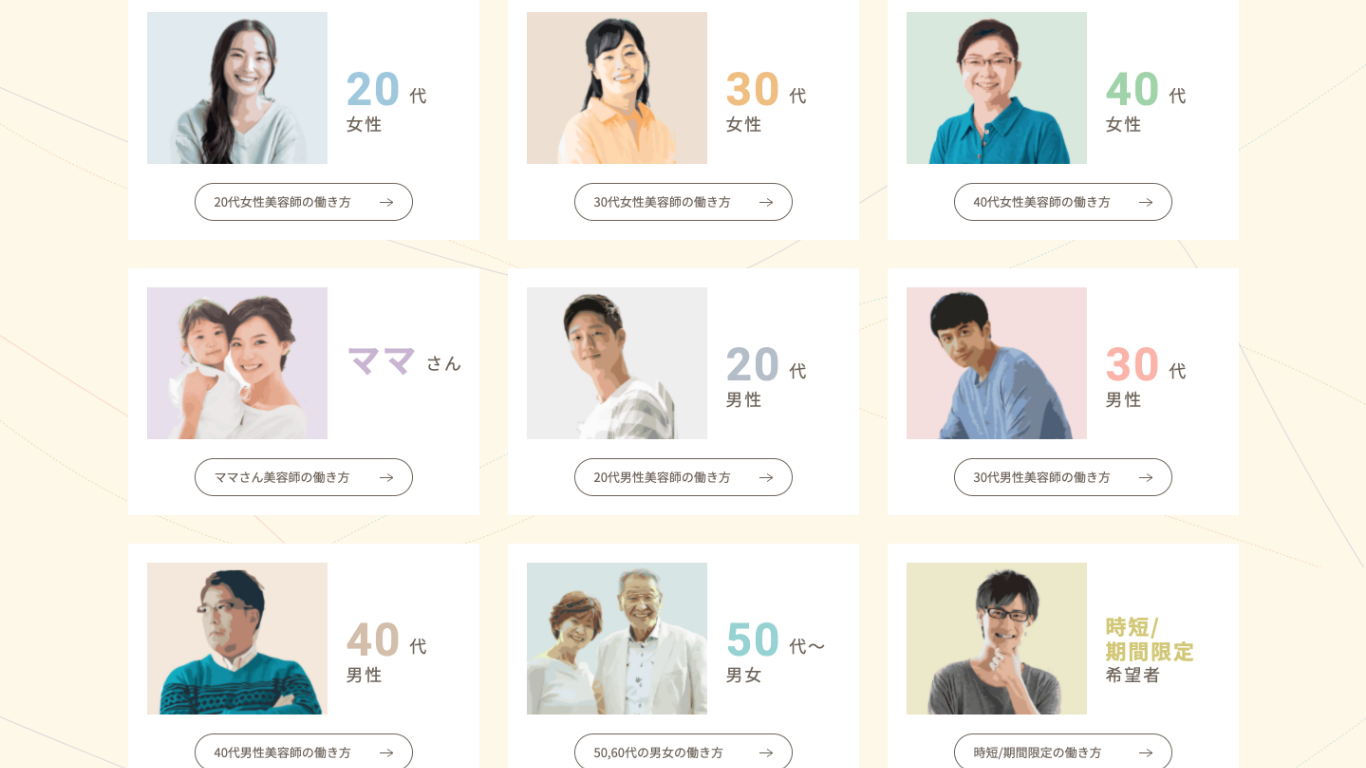Click arrow icon on 50,60代の男女の働き方 button
Image resolution: width=1366 pixels, height=768 pixels.
[x=766, y=752]
